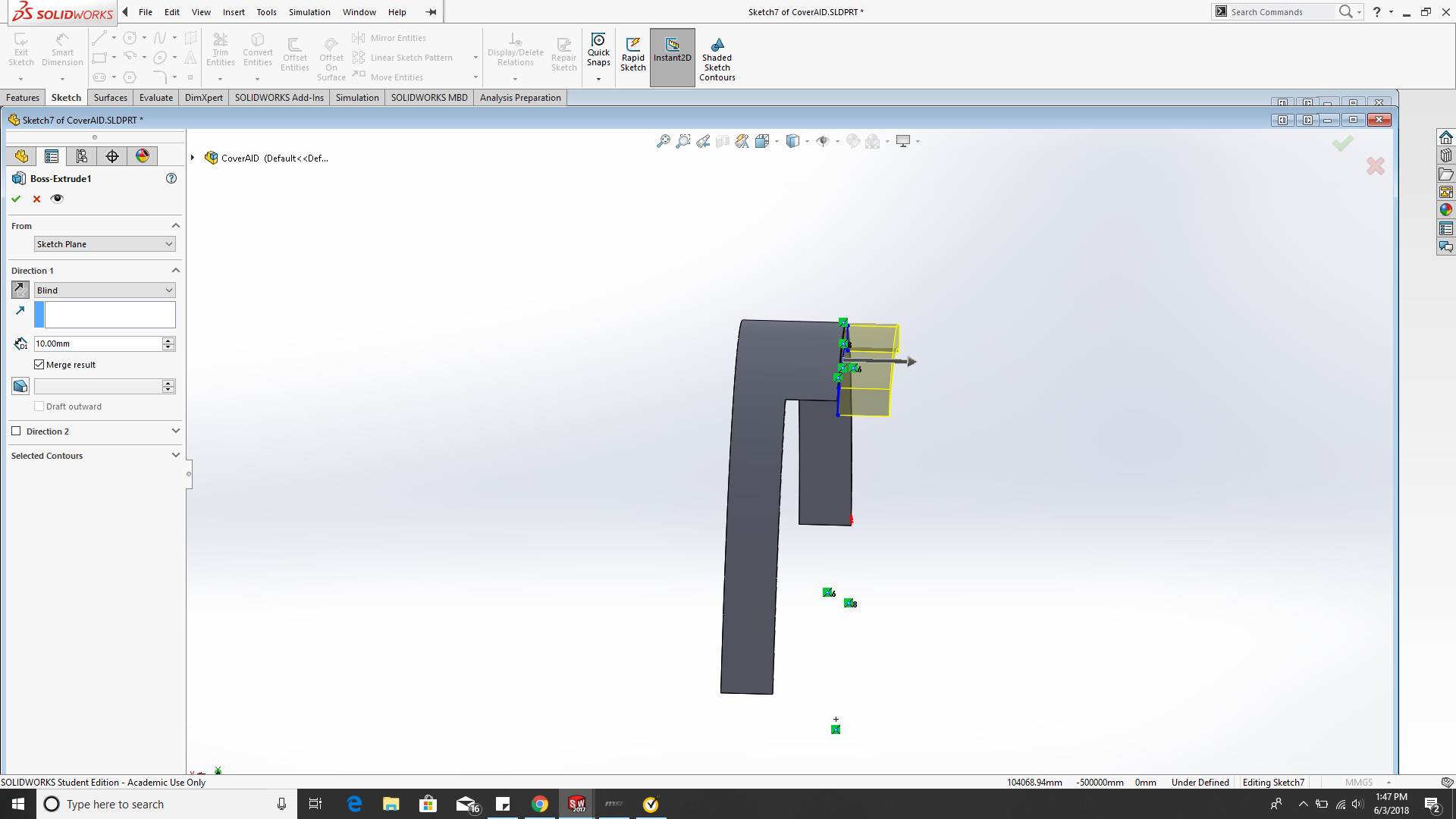Confirm the sketch with corner green checkmark
This screenshot has height=819, width=1456.
(x=1343, y=143)
